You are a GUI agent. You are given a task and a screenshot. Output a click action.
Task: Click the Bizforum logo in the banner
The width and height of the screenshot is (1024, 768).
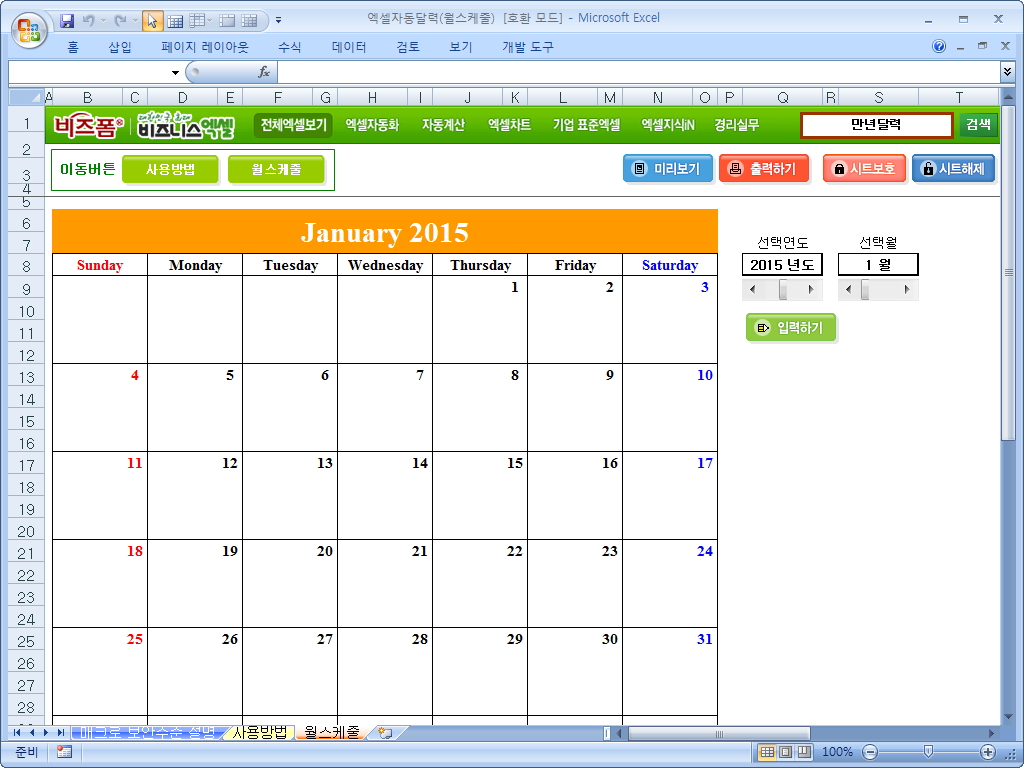coord(88,125)
